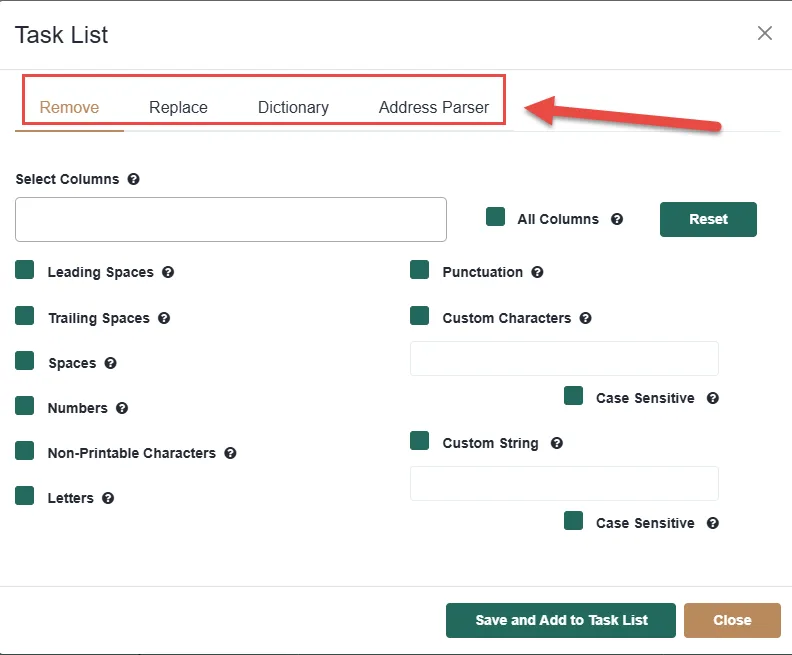792x655 pixels.
Task: Check the Trailing Spaces option
Action: 25,316
